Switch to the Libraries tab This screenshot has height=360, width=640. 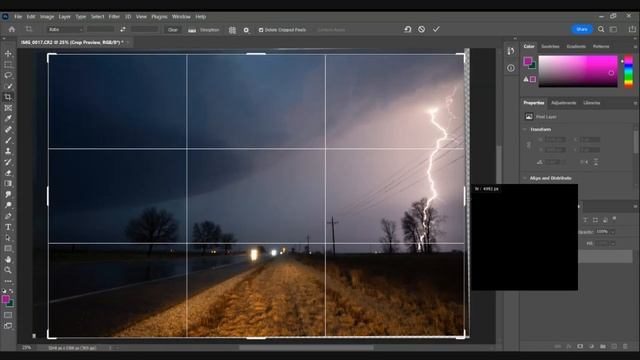pos(591,103)
